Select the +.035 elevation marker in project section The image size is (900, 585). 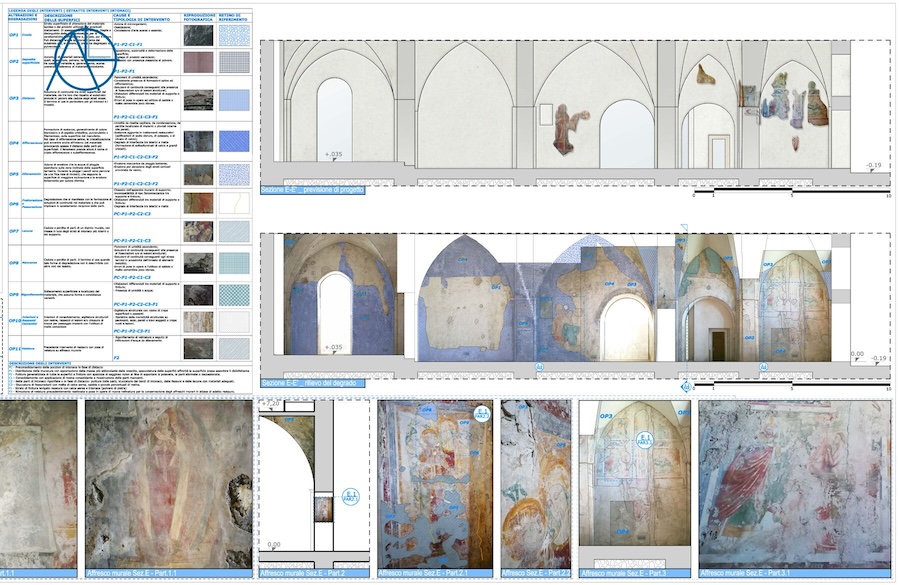click(x=333, y=156)
